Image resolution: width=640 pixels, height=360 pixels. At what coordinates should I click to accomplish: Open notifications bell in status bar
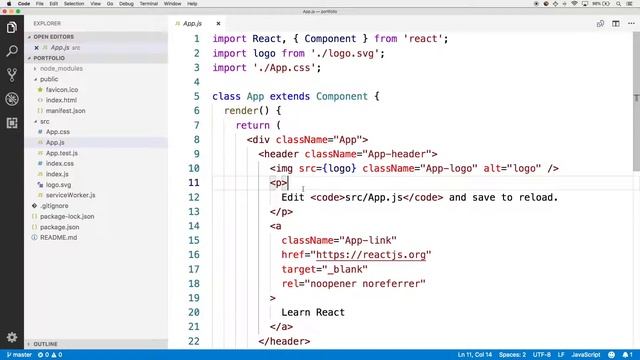point(628,355)
